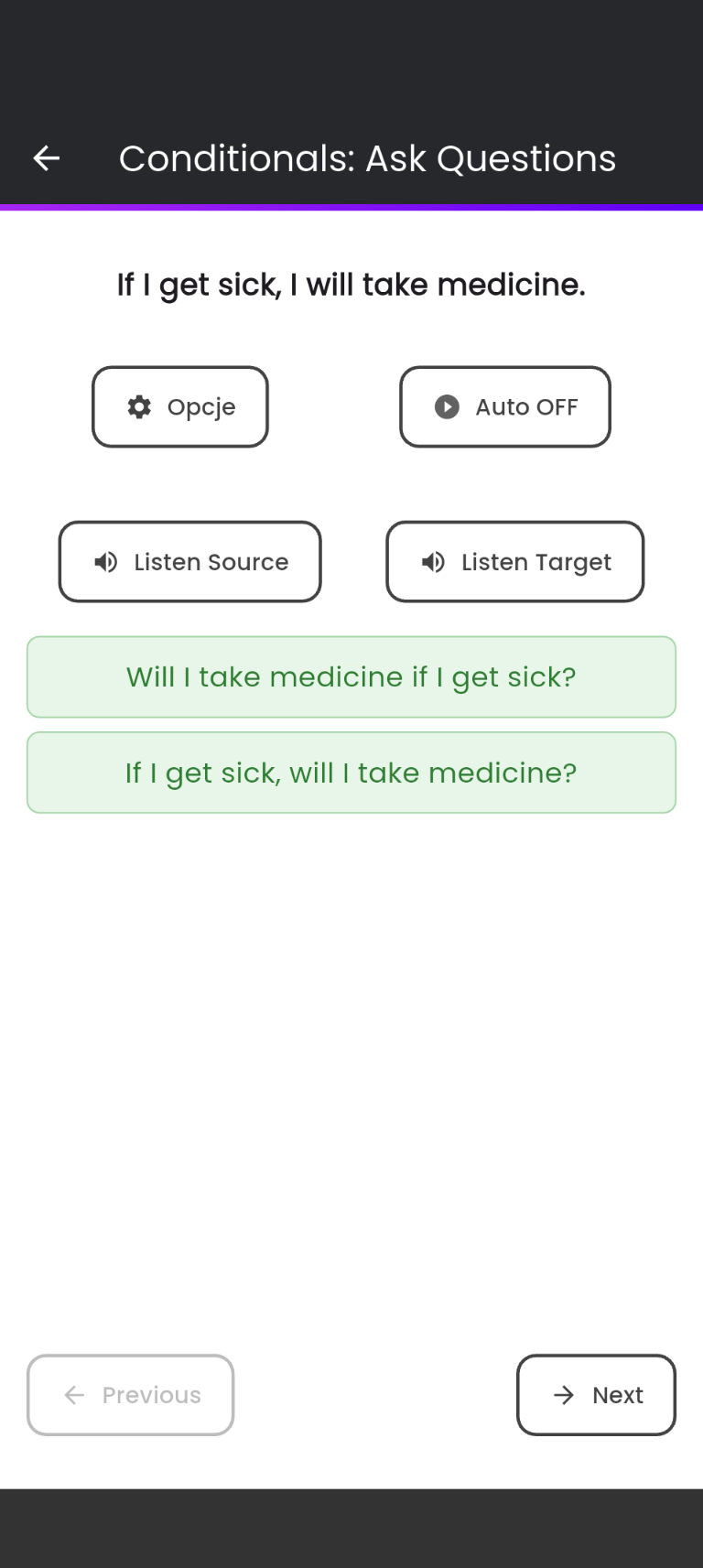The image size is (703, 1568).
Task: Tap the dark system navigation bar at bottom
Action: tap(351, 1528)
